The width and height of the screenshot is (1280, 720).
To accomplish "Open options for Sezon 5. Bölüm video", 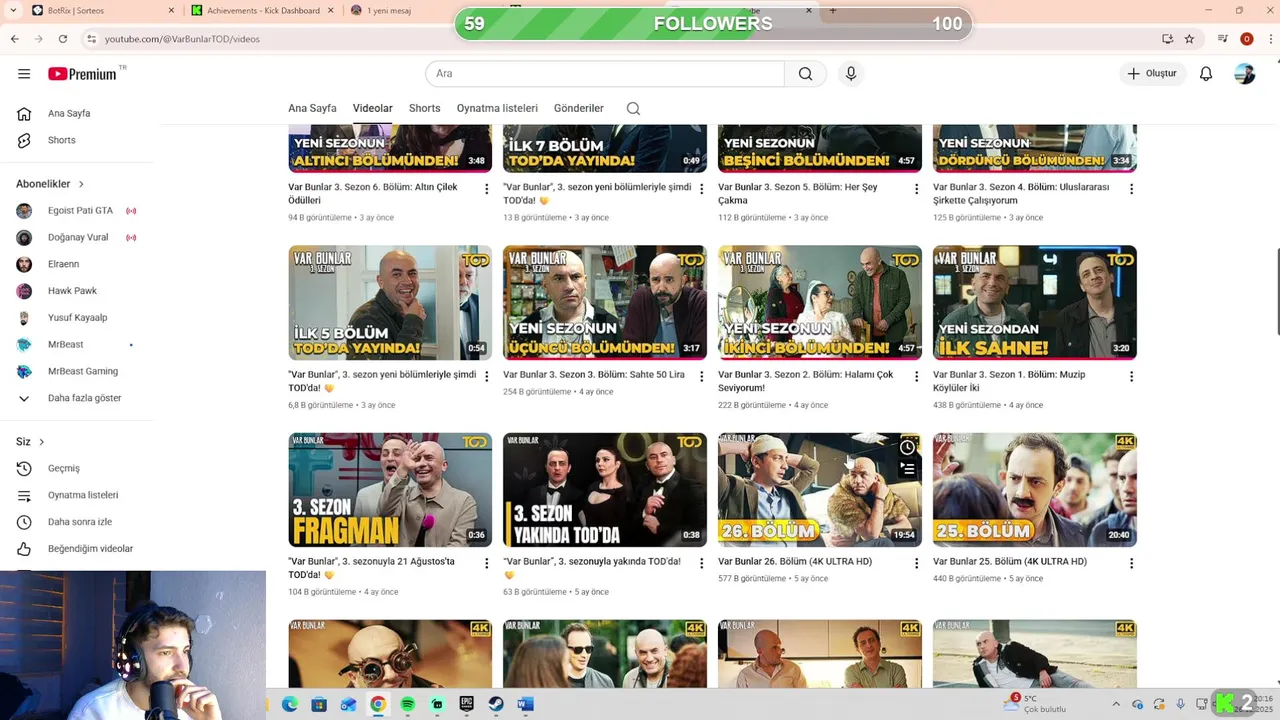I will [x=916, y=189].
